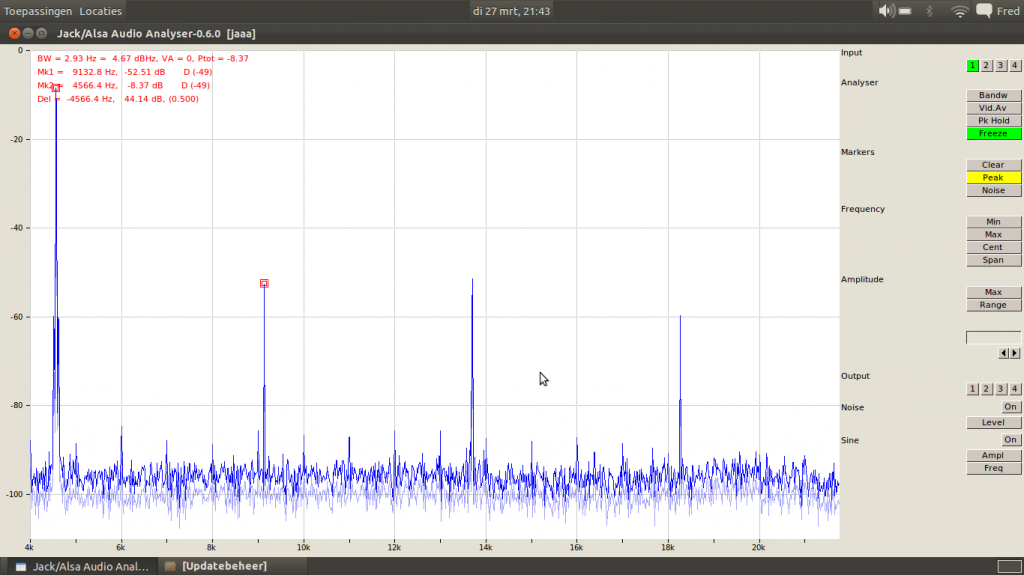
Task: Toggle the green Freeze button
Action: click(x=993, y=133)
